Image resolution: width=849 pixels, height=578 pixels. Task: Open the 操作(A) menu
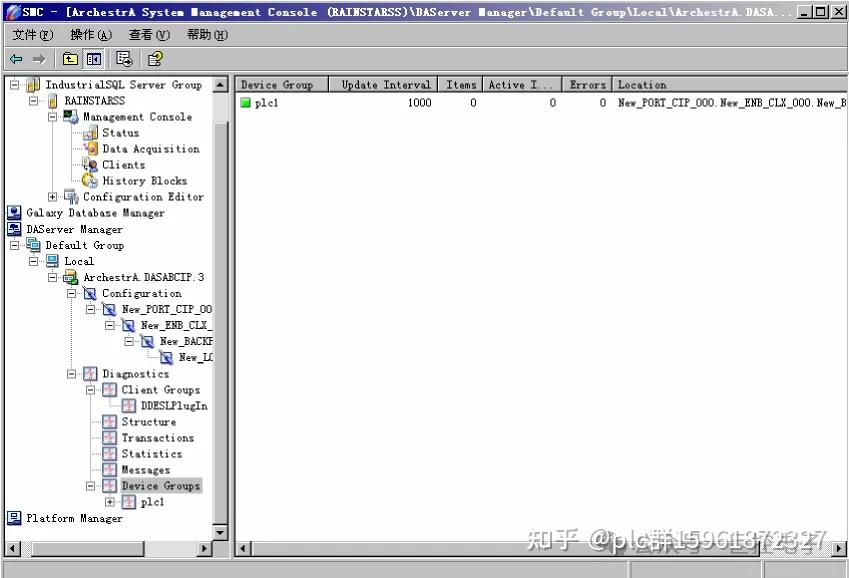pyautogui.click(x=91, y=35)
